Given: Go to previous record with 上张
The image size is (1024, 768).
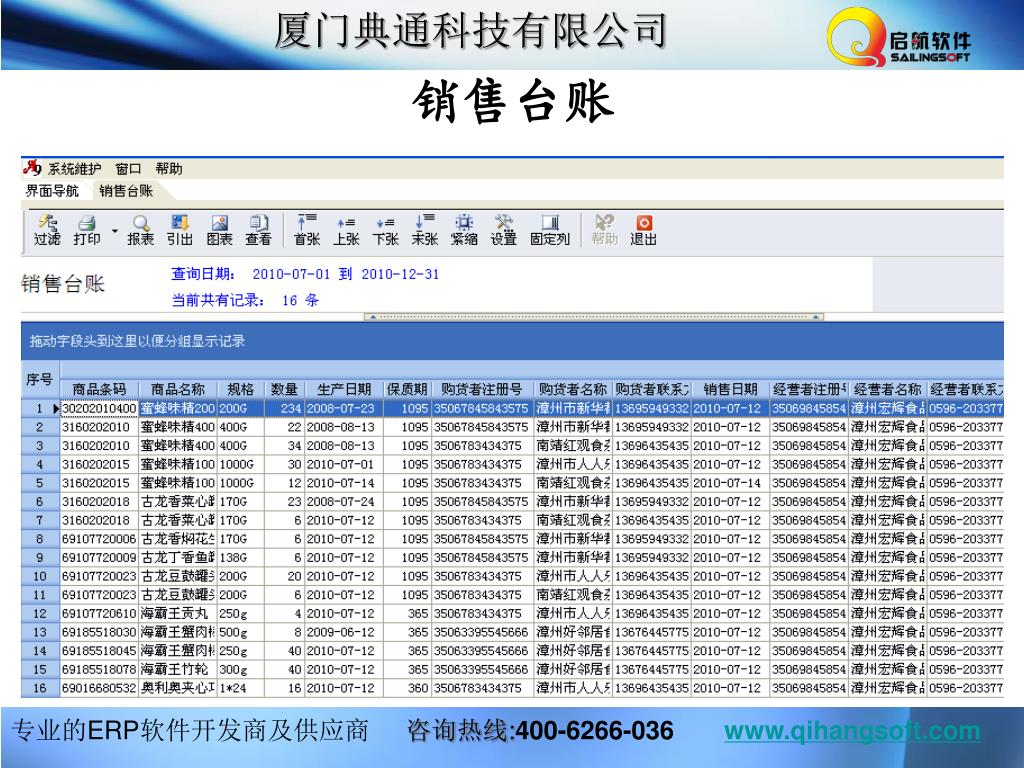Looking at the screenshot, I should click(x=346, y=230).
